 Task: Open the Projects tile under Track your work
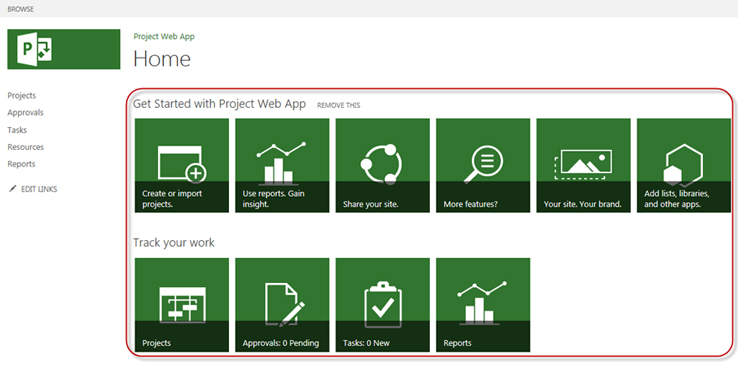point(182,304)
